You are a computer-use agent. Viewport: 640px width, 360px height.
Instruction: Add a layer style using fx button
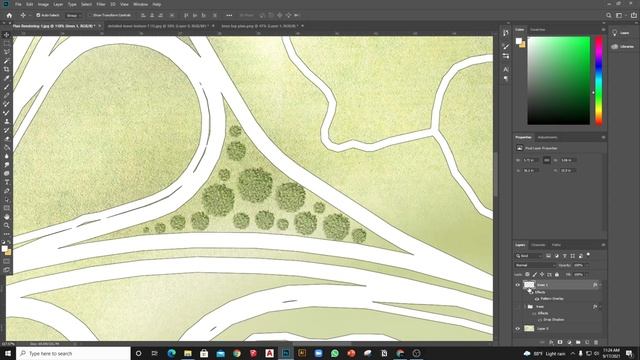(x=551, y=342)
